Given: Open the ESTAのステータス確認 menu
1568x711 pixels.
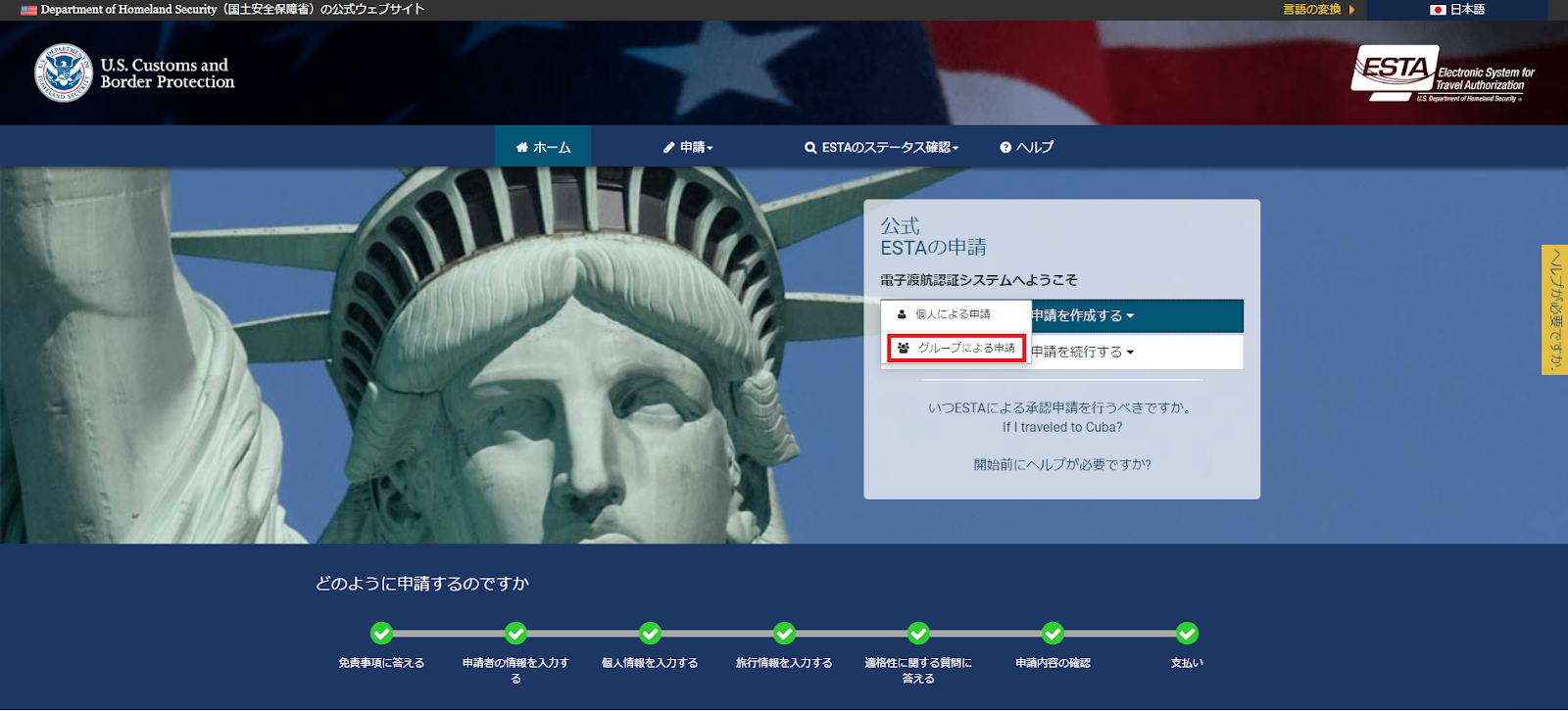Looking at the screenshot, I should (x=881, y=147).
